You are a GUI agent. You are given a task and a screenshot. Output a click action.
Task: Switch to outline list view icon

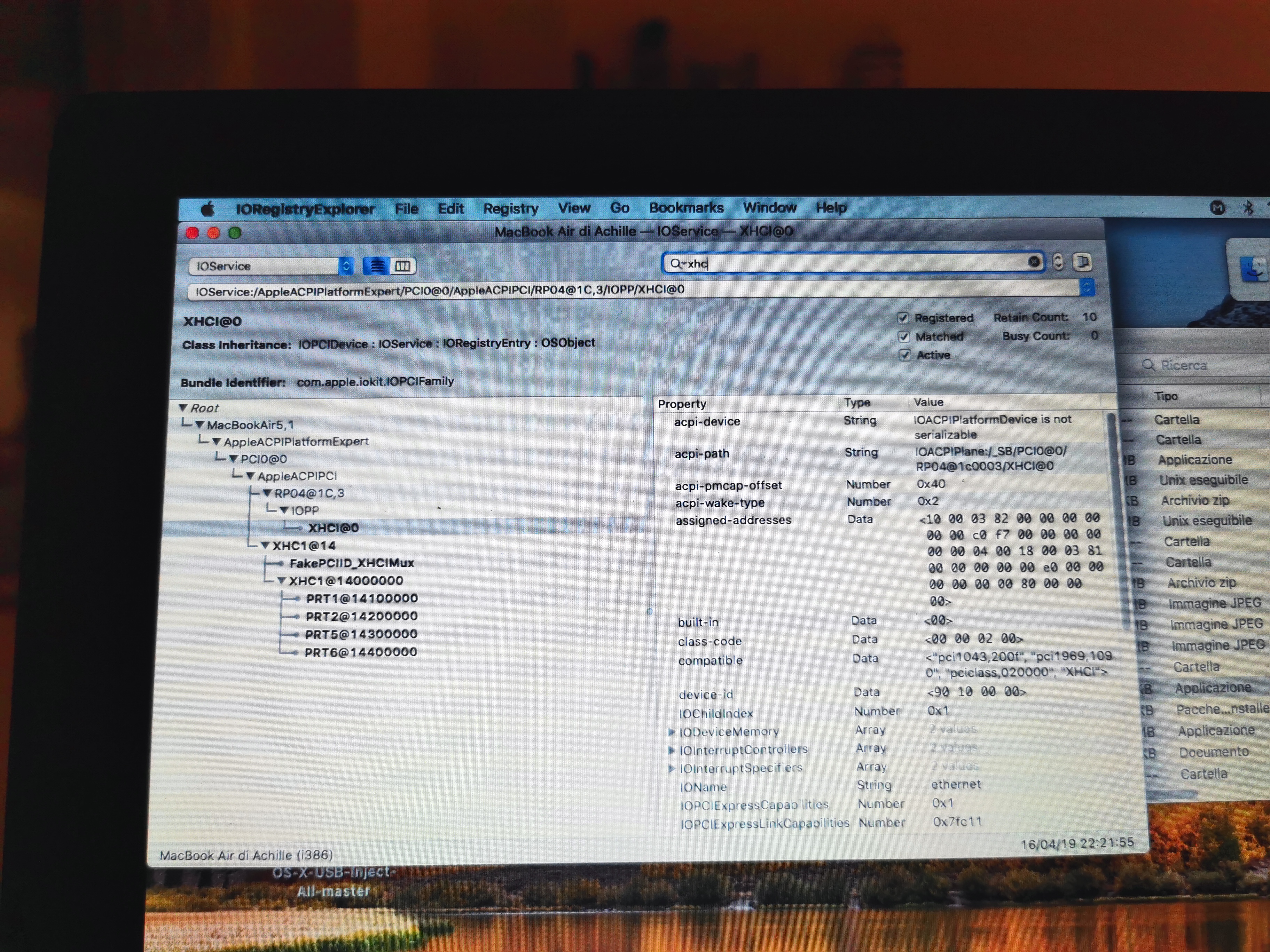377,266
